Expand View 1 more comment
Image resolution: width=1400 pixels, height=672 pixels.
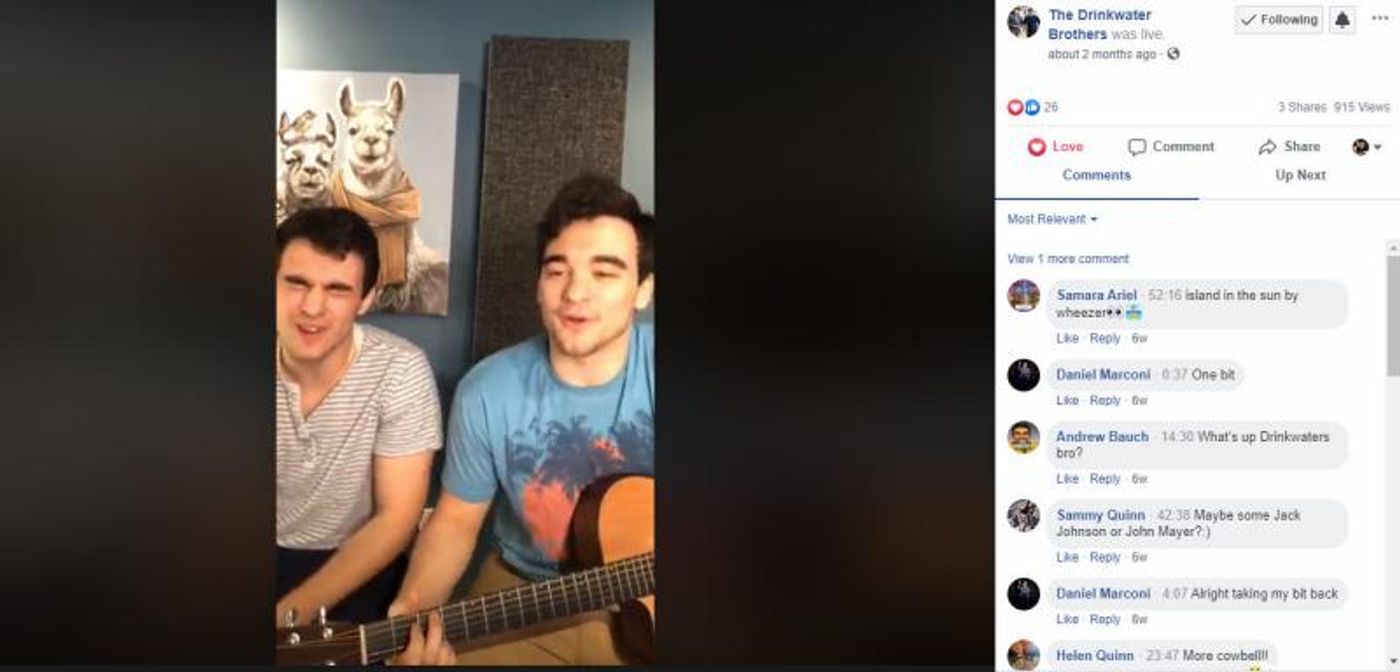coord(1068,259)
